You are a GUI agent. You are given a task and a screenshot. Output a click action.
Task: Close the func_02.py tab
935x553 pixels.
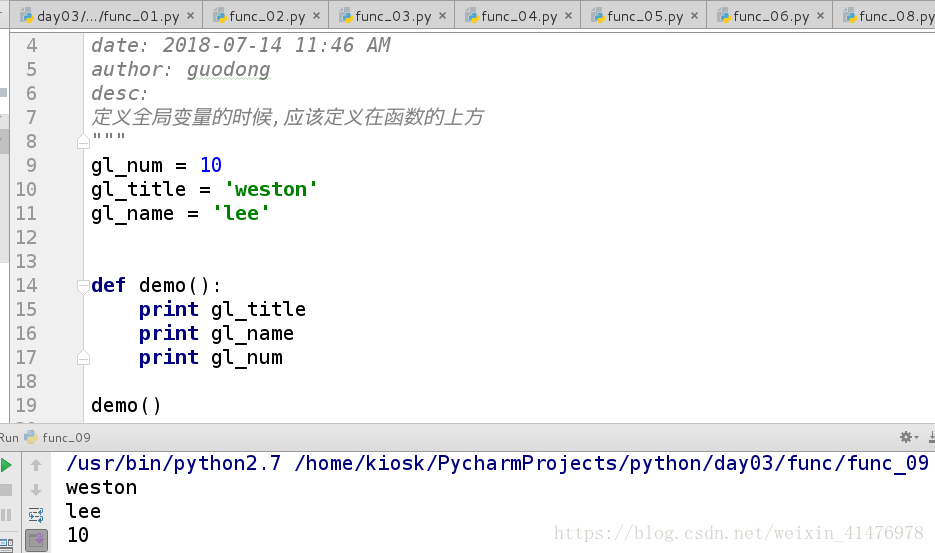click(x=316, y=16)
